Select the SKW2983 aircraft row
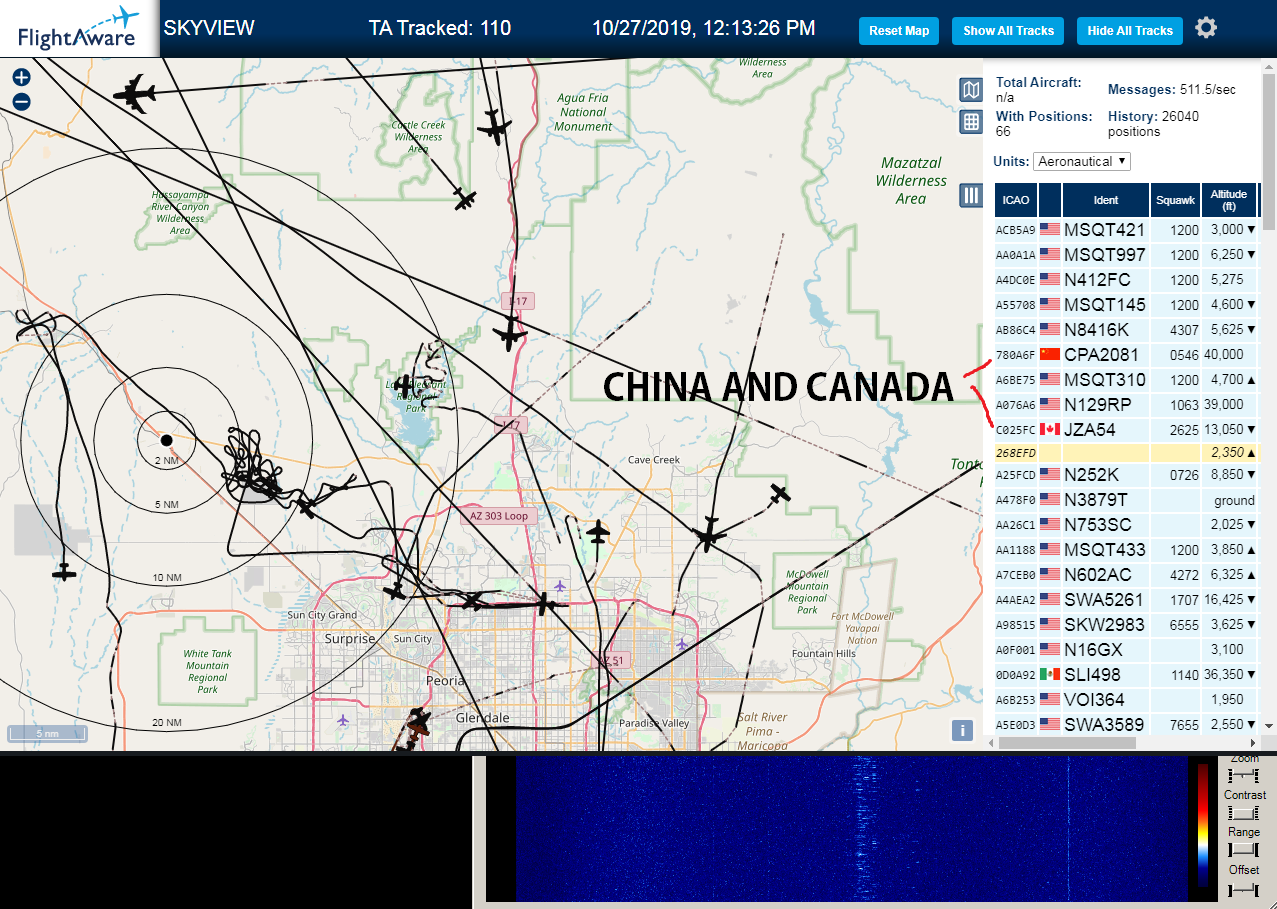Viewport: 1277px width, 909px height. pyautogui.click(x=1126, y=624)
